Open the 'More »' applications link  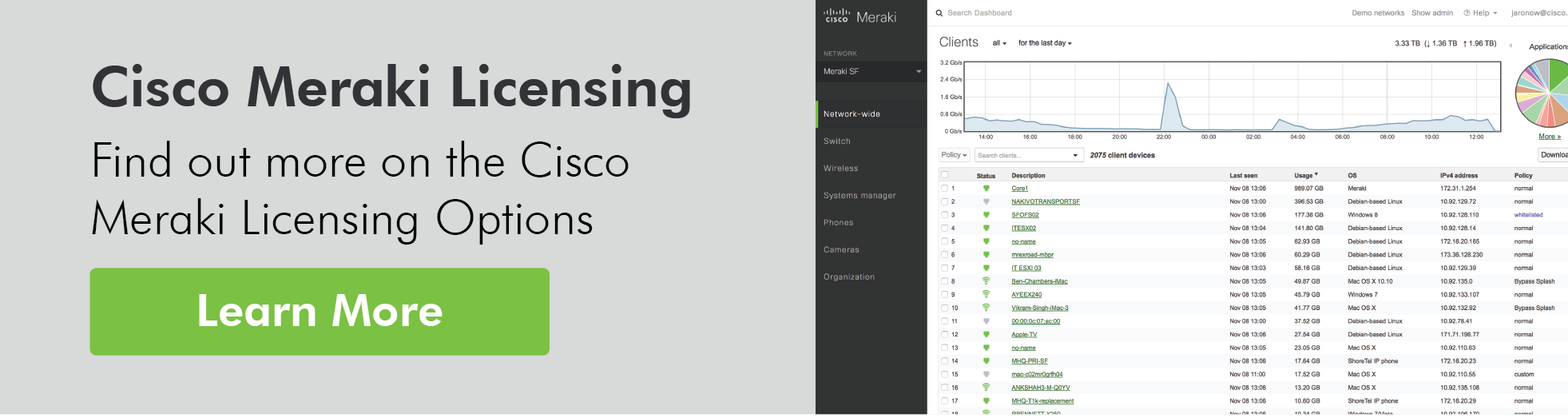coord(1549,137)
